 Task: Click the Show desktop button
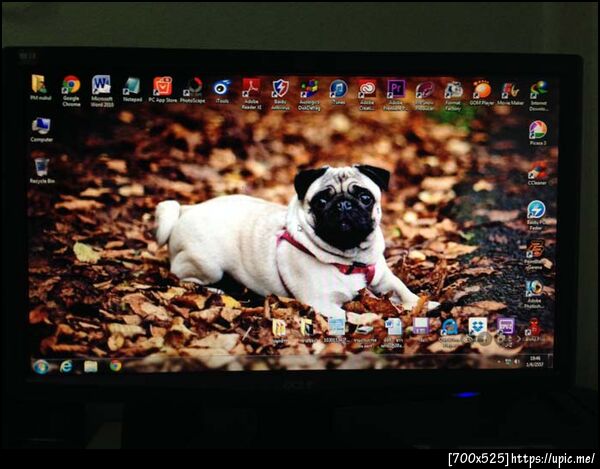click(x=550, y=362)
